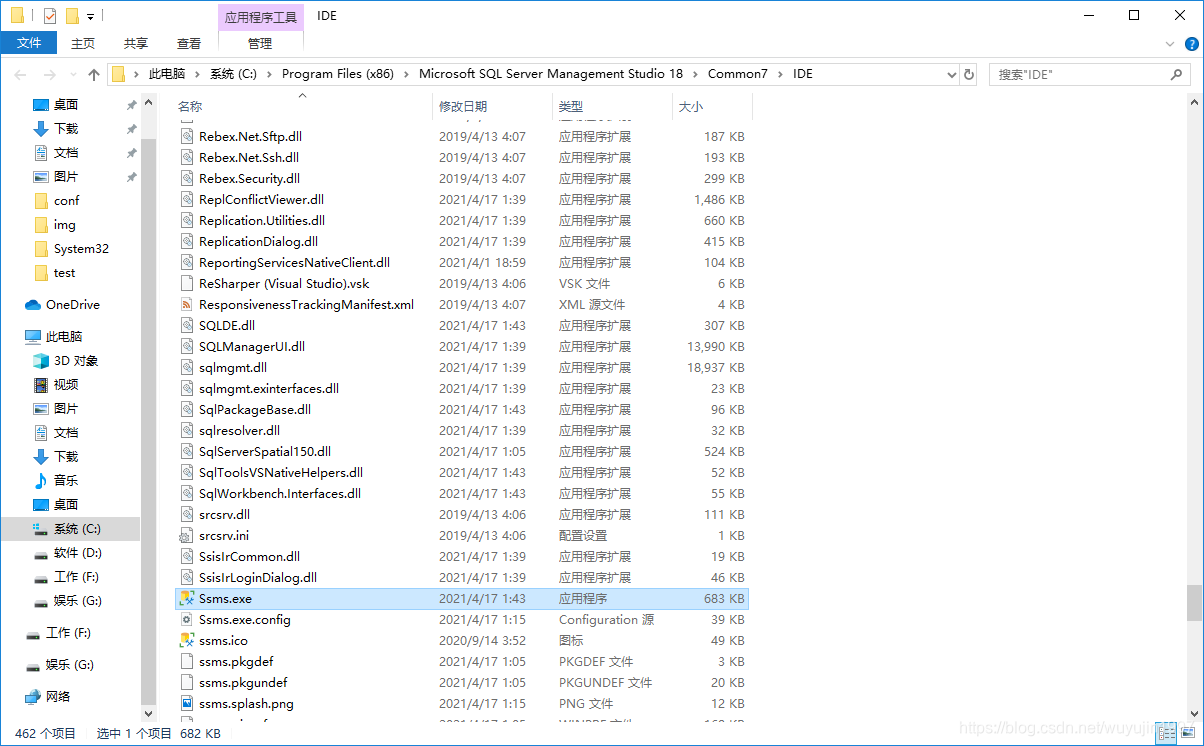Click the Ssms.exe application icon
This screenshot has height=746, width=1204.
[186, 598]
